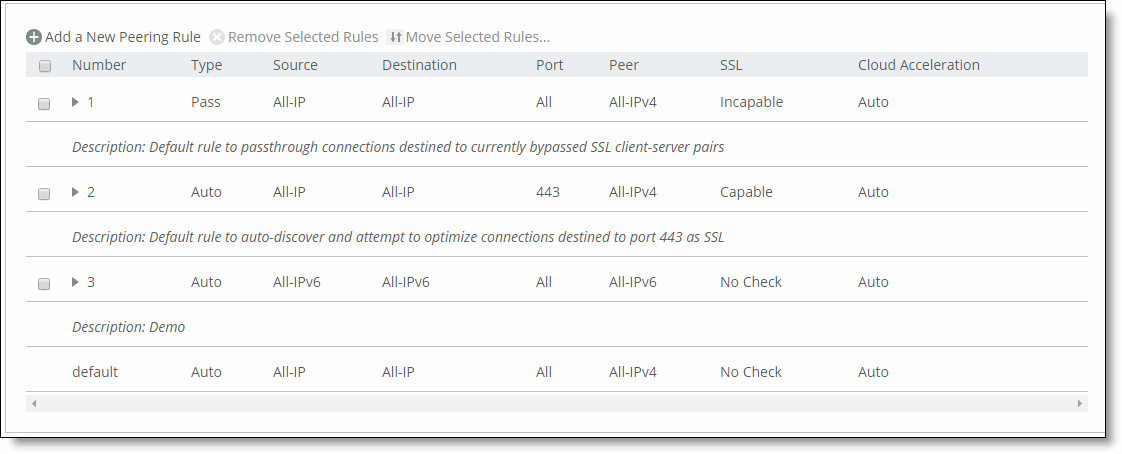Check the checkbox for rule 1

click(44, 104)
